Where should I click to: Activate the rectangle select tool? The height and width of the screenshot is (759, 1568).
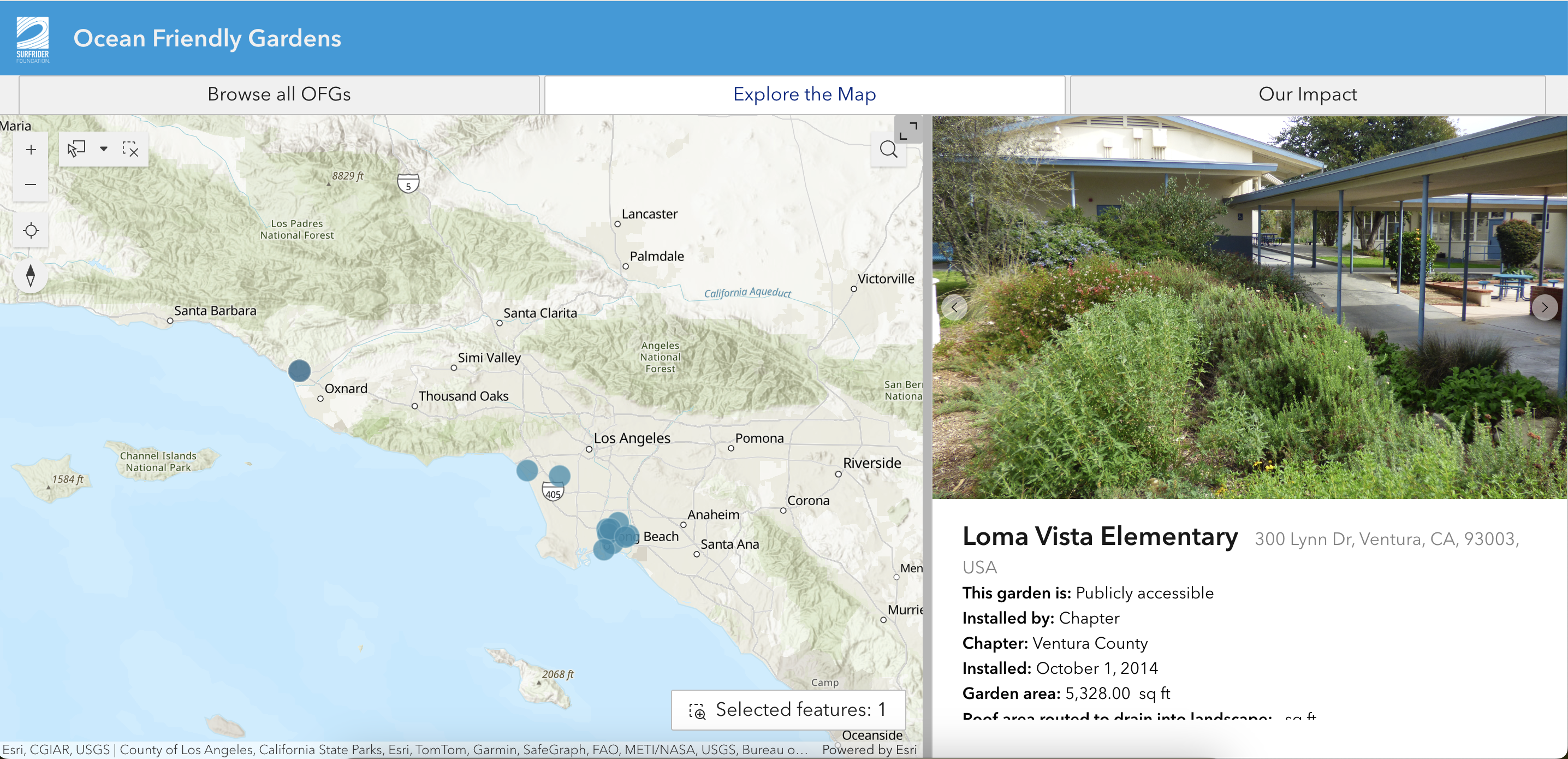coord(76,149)
